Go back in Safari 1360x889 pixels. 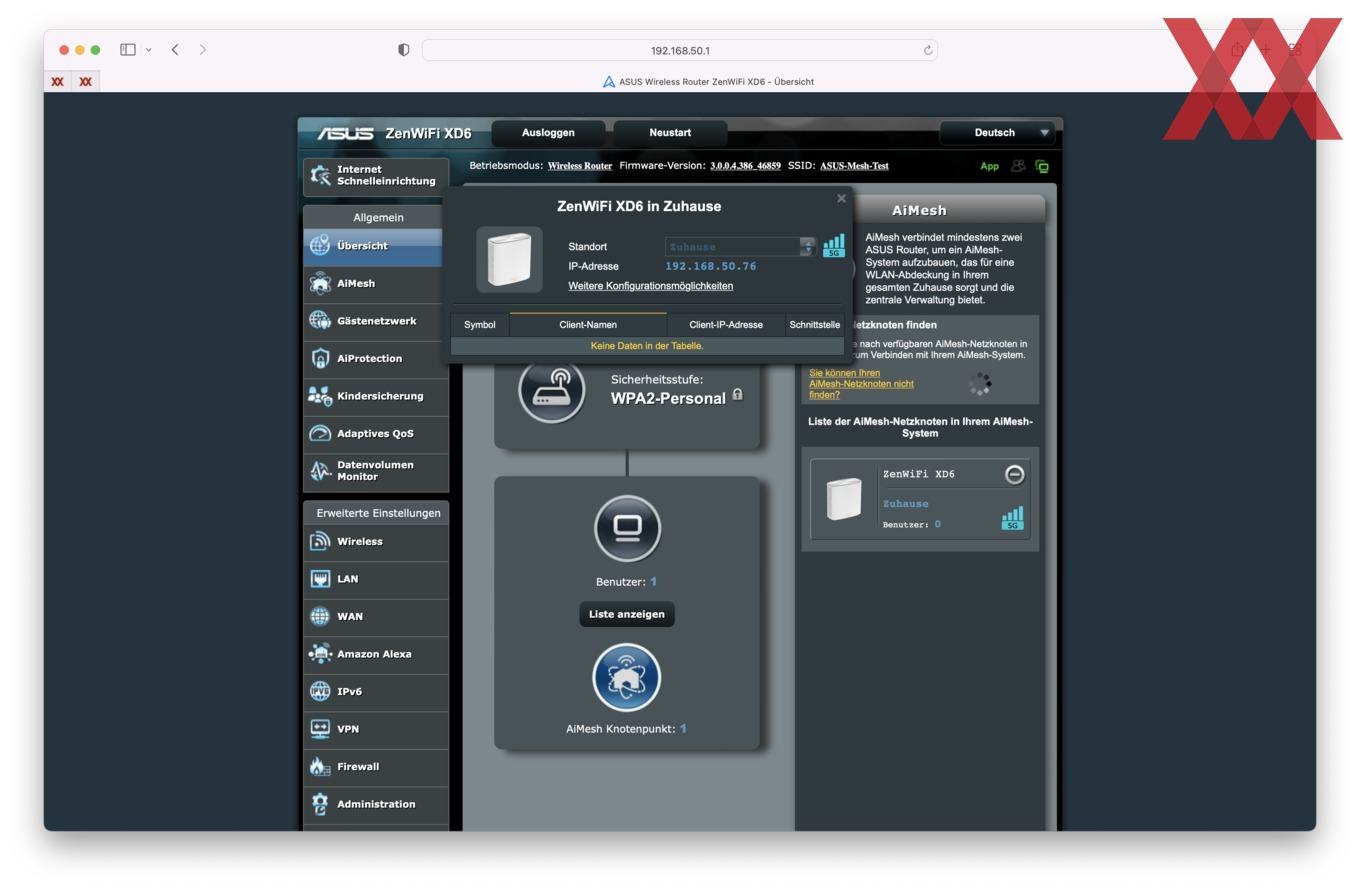pos(175,49)
